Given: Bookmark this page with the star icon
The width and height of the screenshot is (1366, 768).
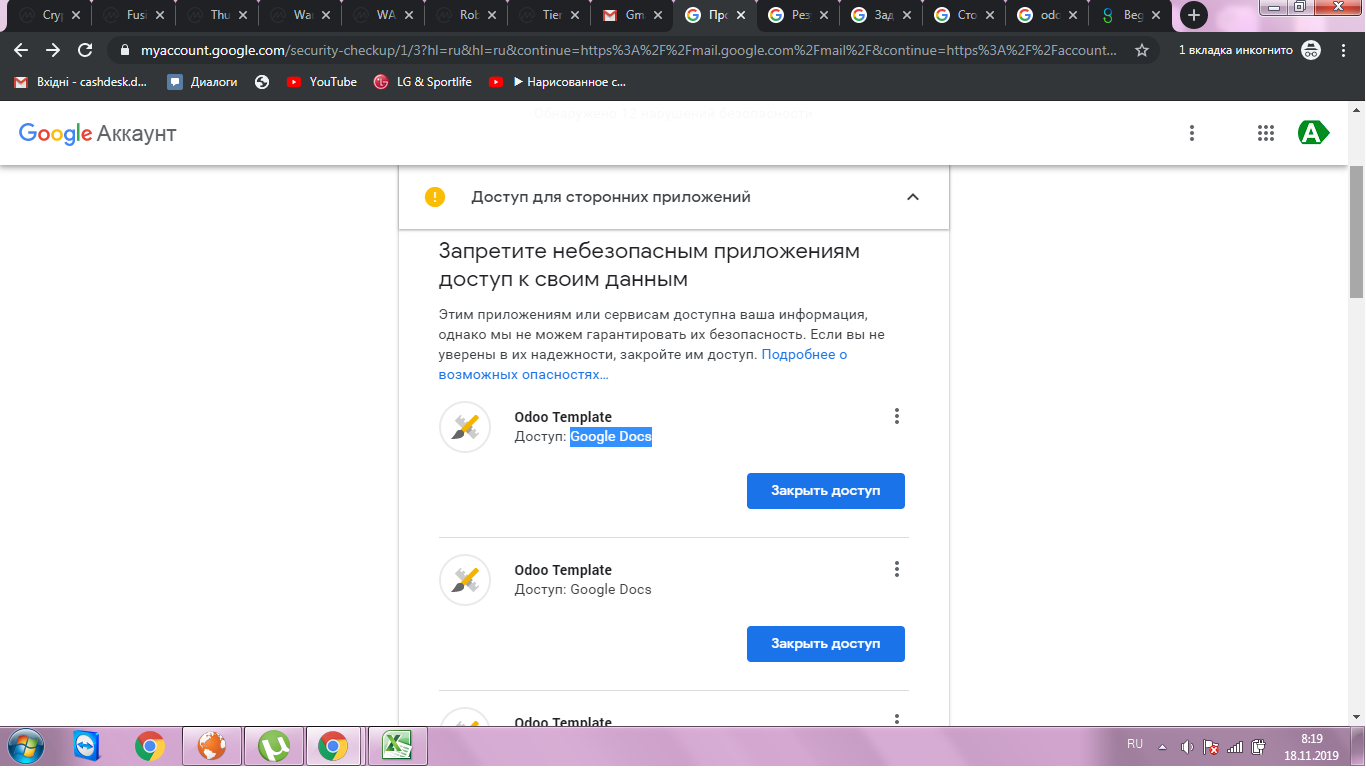Looking at the screenshot, I should [1142, 50].
